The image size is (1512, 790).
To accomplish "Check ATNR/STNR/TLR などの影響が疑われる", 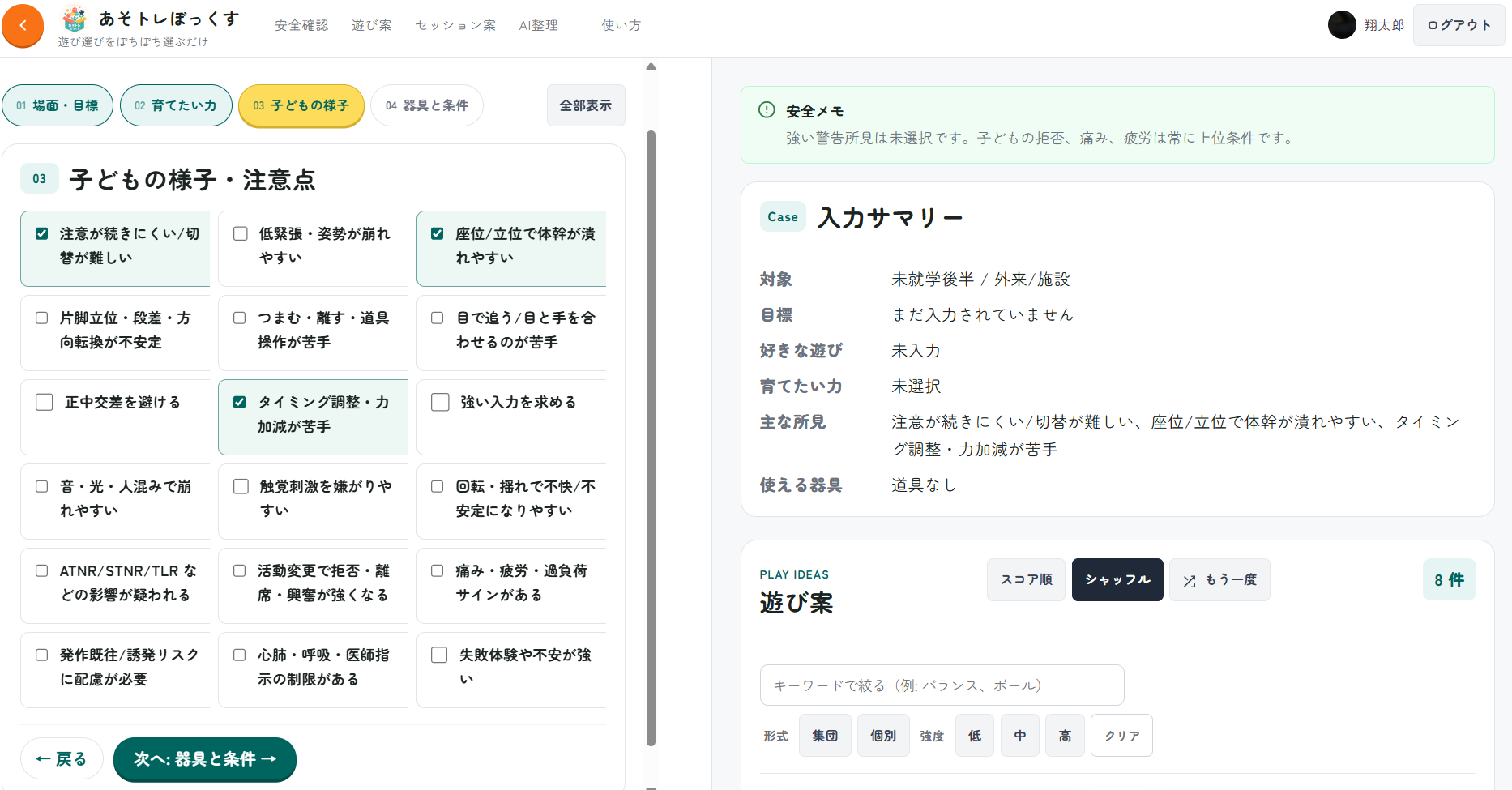I will tap(42, 571).
